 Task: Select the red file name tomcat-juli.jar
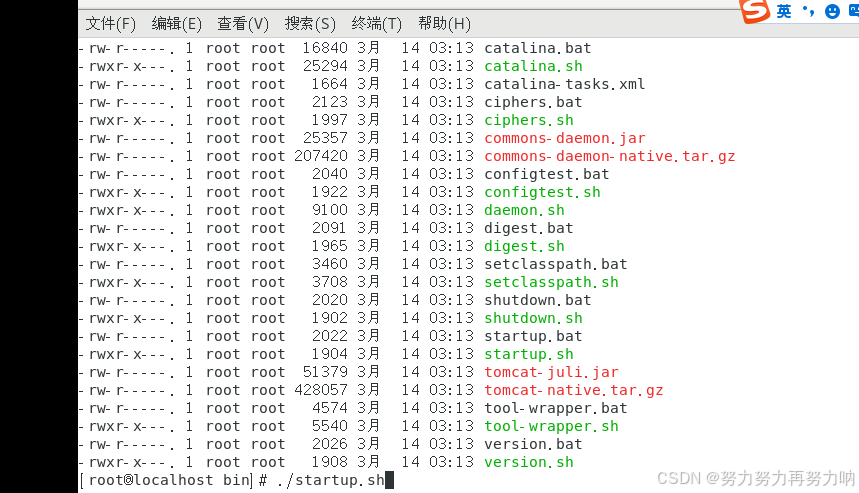[551, 372]
